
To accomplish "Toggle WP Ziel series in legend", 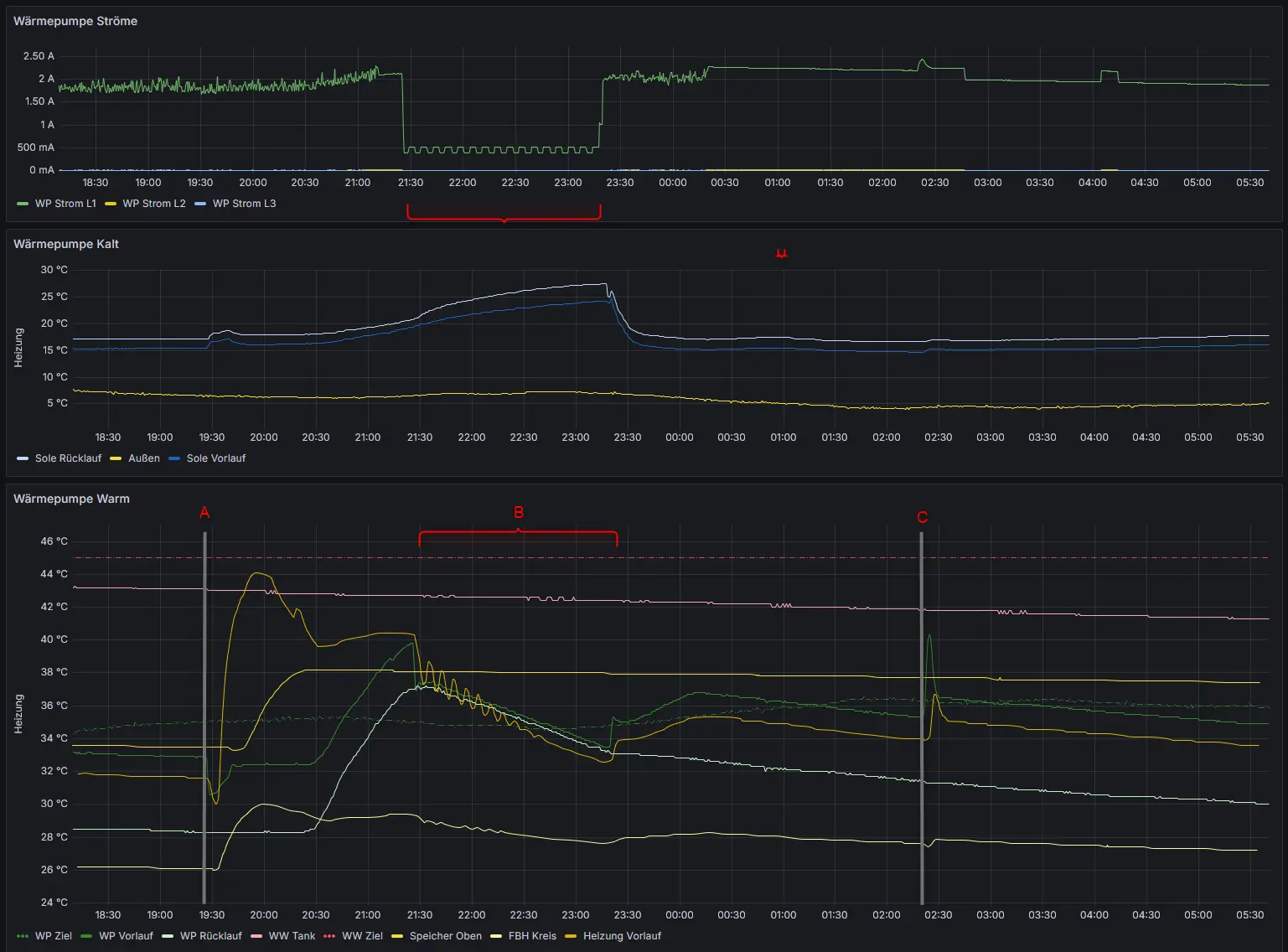I will point(54,936).
